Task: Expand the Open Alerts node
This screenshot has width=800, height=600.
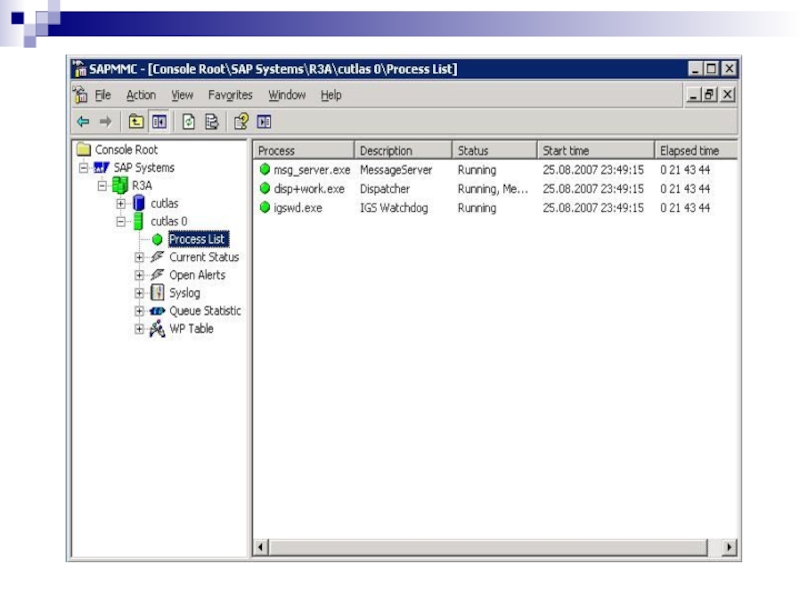Action: pyautogui.click(x=139, y=275)
